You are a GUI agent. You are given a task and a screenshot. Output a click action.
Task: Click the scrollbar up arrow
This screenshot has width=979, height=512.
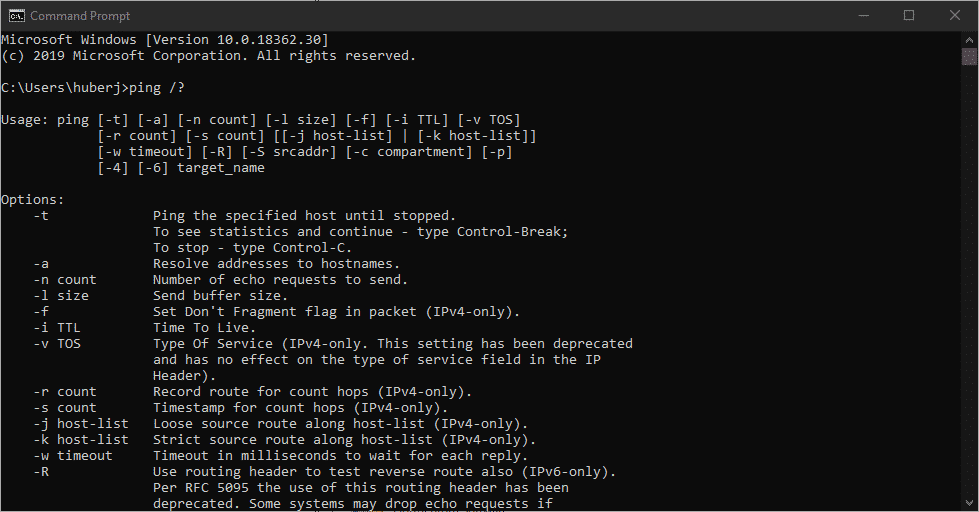[x=969, y=39]
